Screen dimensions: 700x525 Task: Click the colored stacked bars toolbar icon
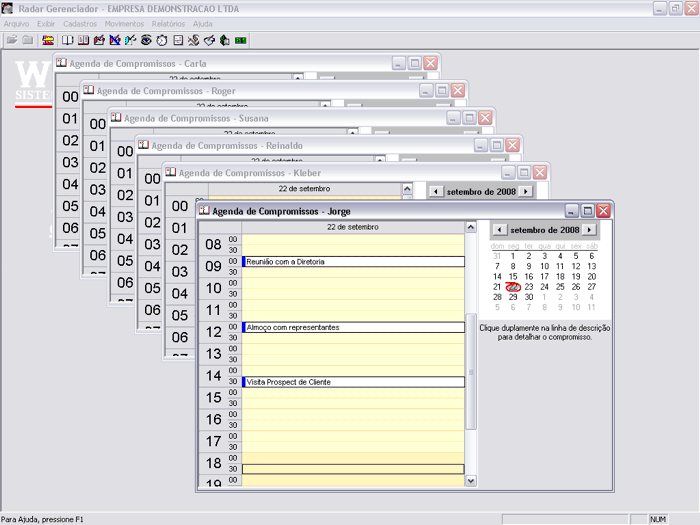tap(47, 40)
